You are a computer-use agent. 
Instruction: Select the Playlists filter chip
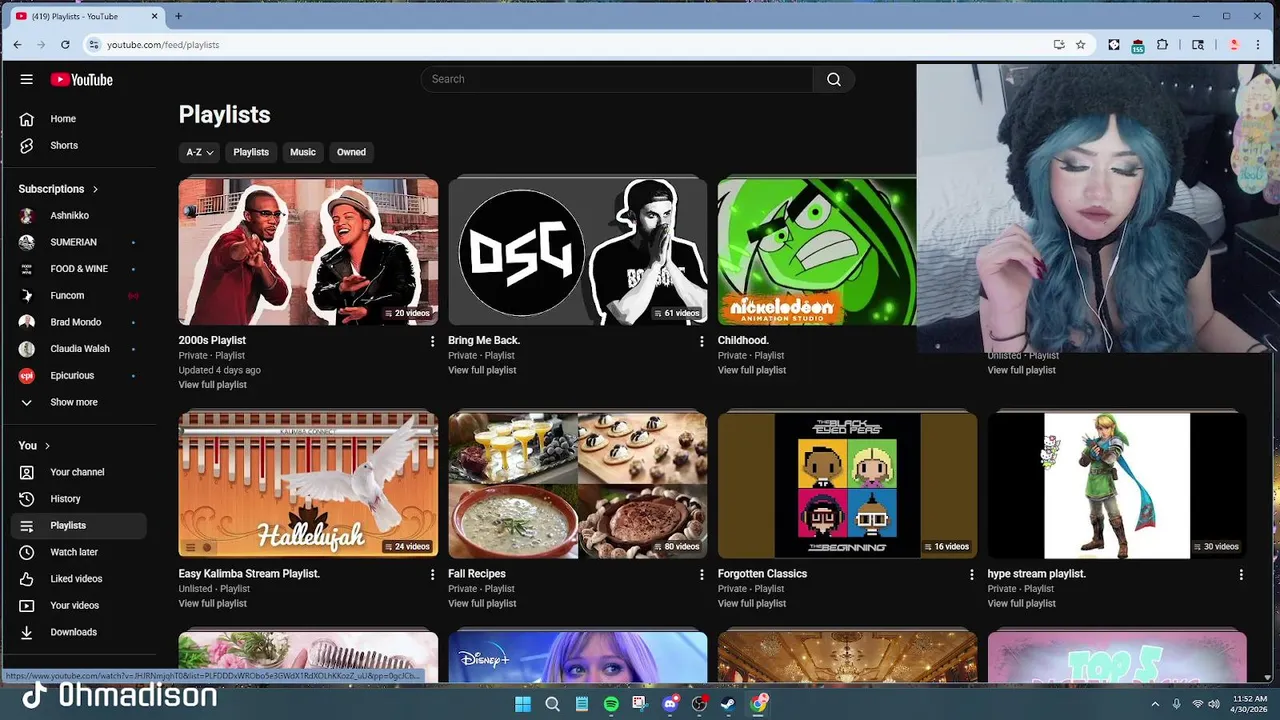pos(251,152)
